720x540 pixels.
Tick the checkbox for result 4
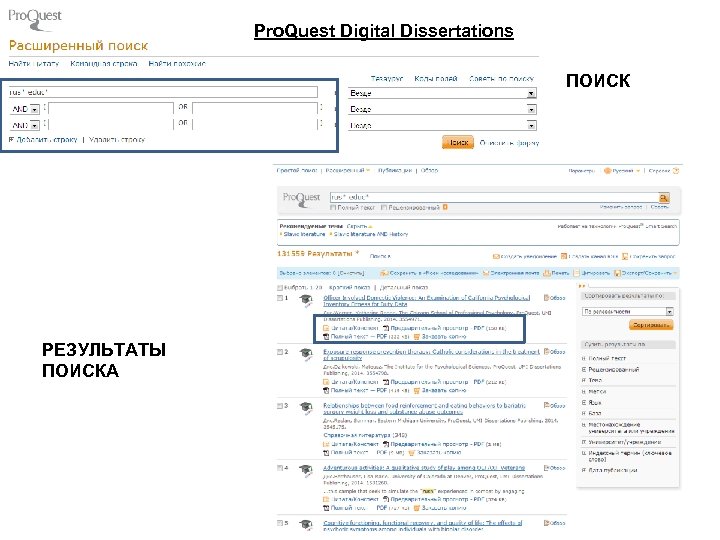pyautogui.click(x=280, y=468)
